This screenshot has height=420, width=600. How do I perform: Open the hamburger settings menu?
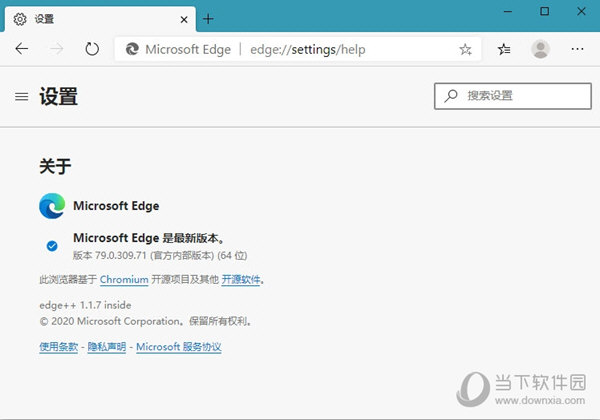click(21, 97)
